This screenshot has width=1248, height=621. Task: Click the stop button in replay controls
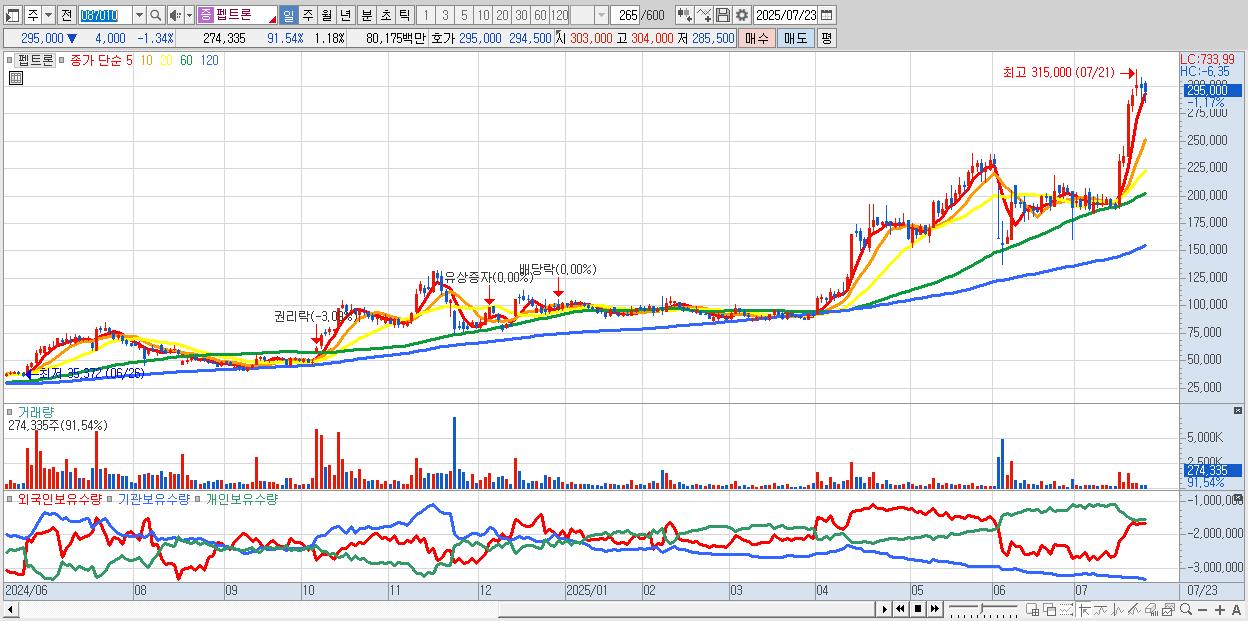[x=917, y=609]
